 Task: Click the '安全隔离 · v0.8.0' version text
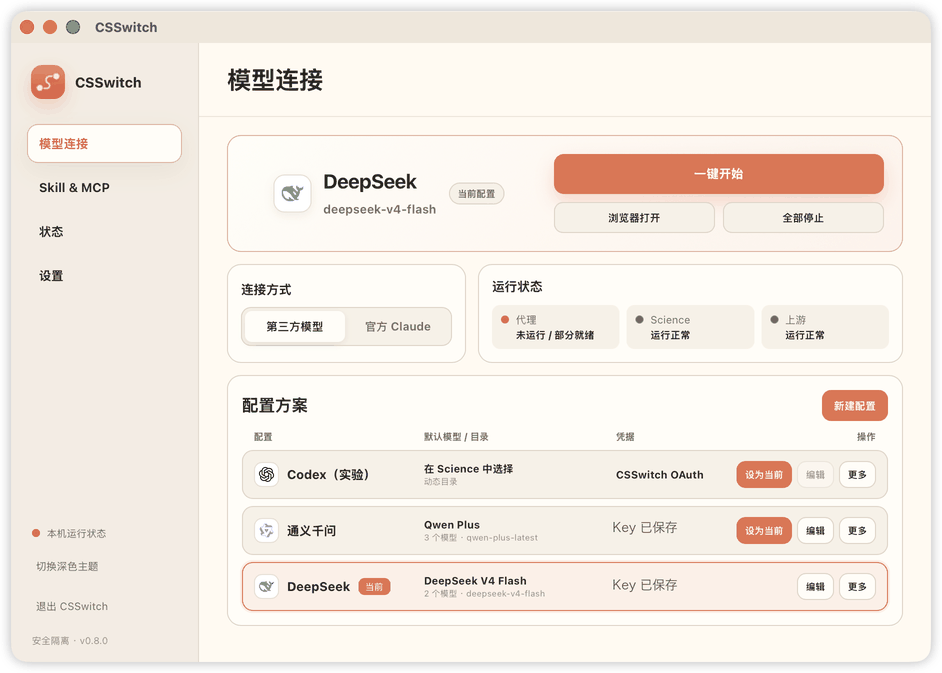[x=70, y=641]
